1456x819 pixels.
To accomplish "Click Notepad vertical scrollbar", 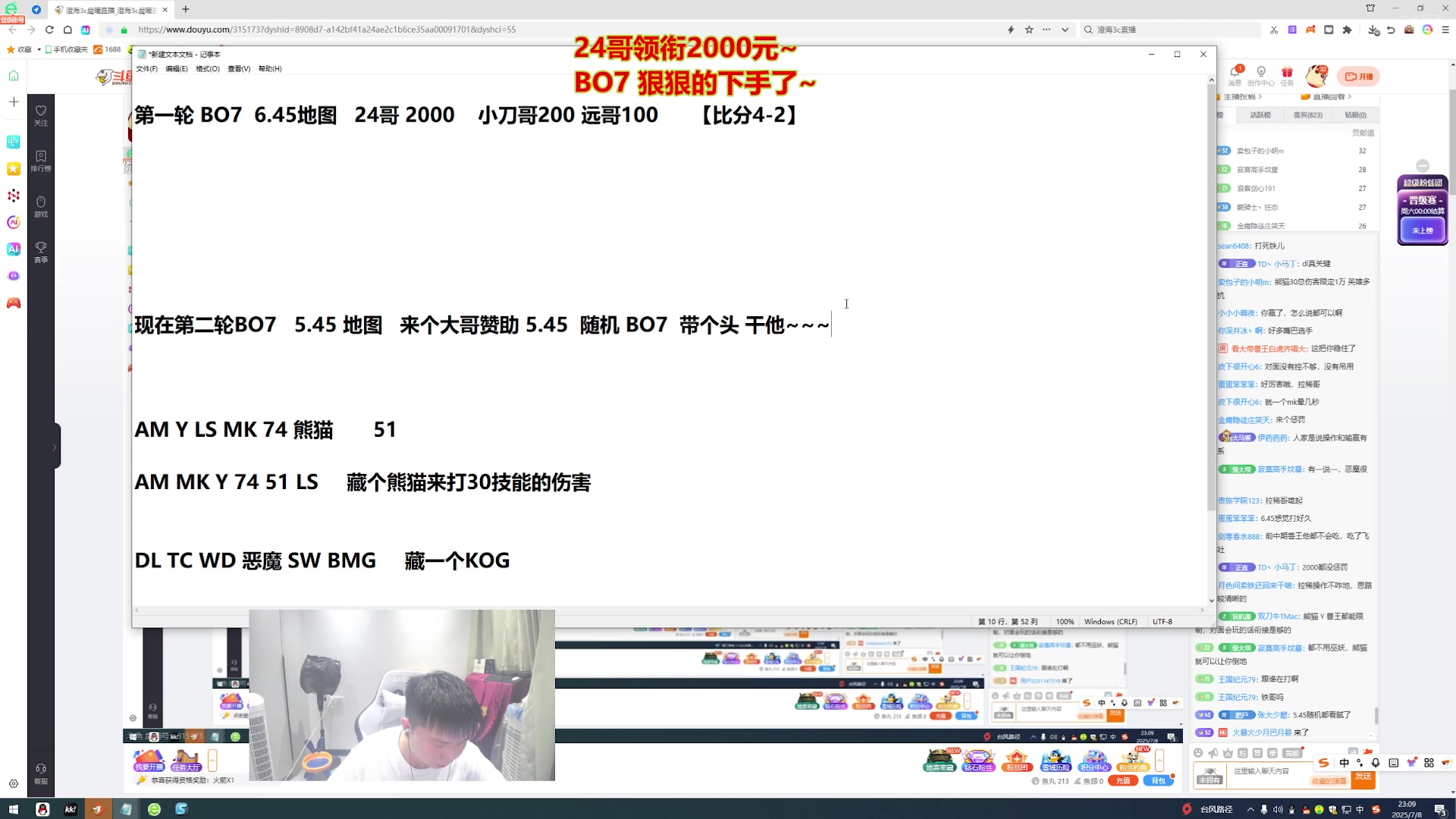I will 1211,296.
